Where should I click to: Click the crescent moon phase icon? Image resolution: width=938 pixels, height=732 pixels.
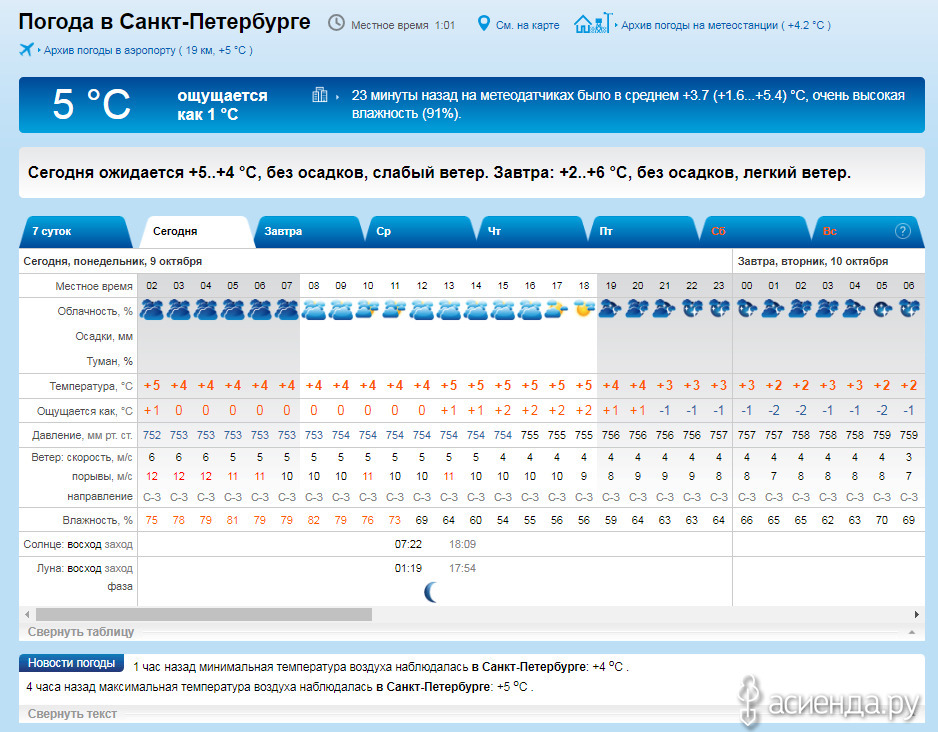(x=431, y=592)
